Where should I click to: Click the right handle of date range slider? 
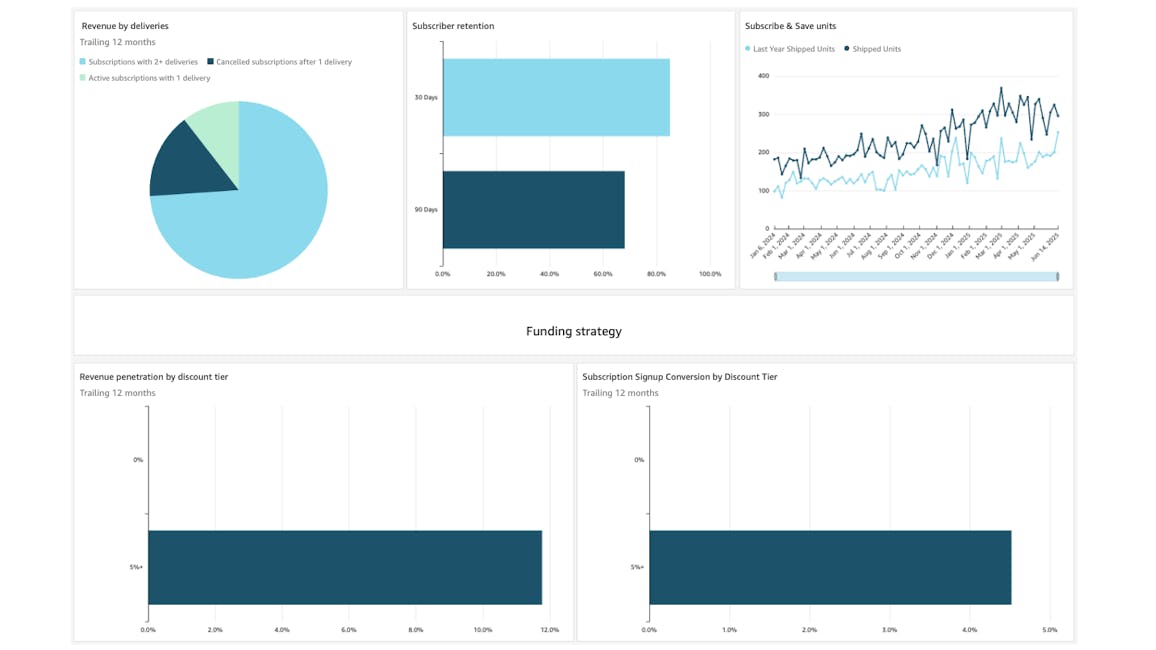click(1057, 276)
